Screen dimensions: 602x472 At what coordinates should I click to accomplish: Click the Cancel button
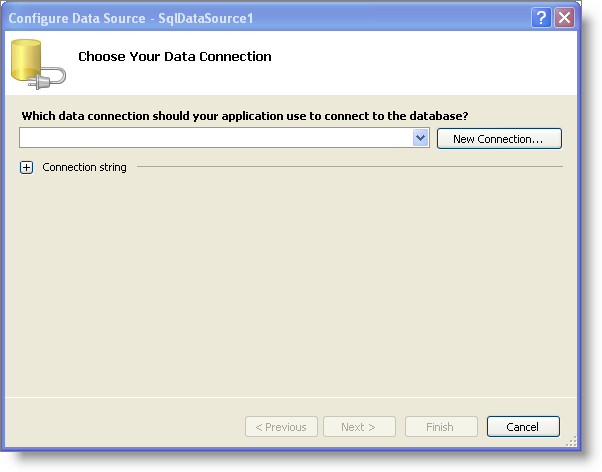tap(523, 427)
